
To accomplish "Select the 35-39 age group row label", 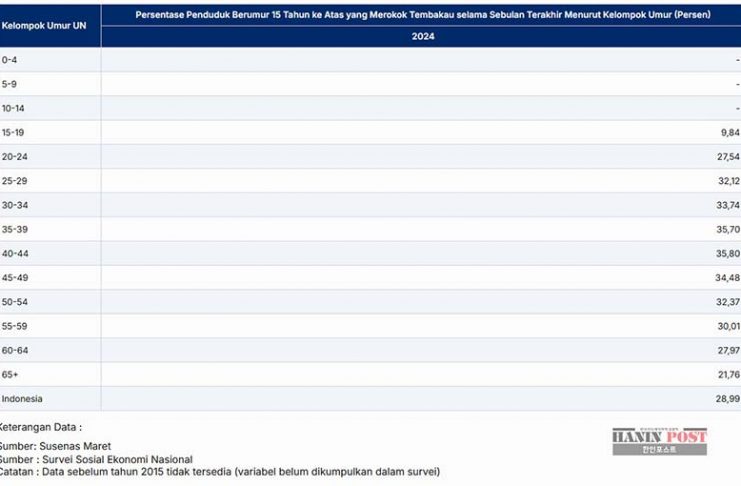I will pyautogui.click(x=14, y=229).
